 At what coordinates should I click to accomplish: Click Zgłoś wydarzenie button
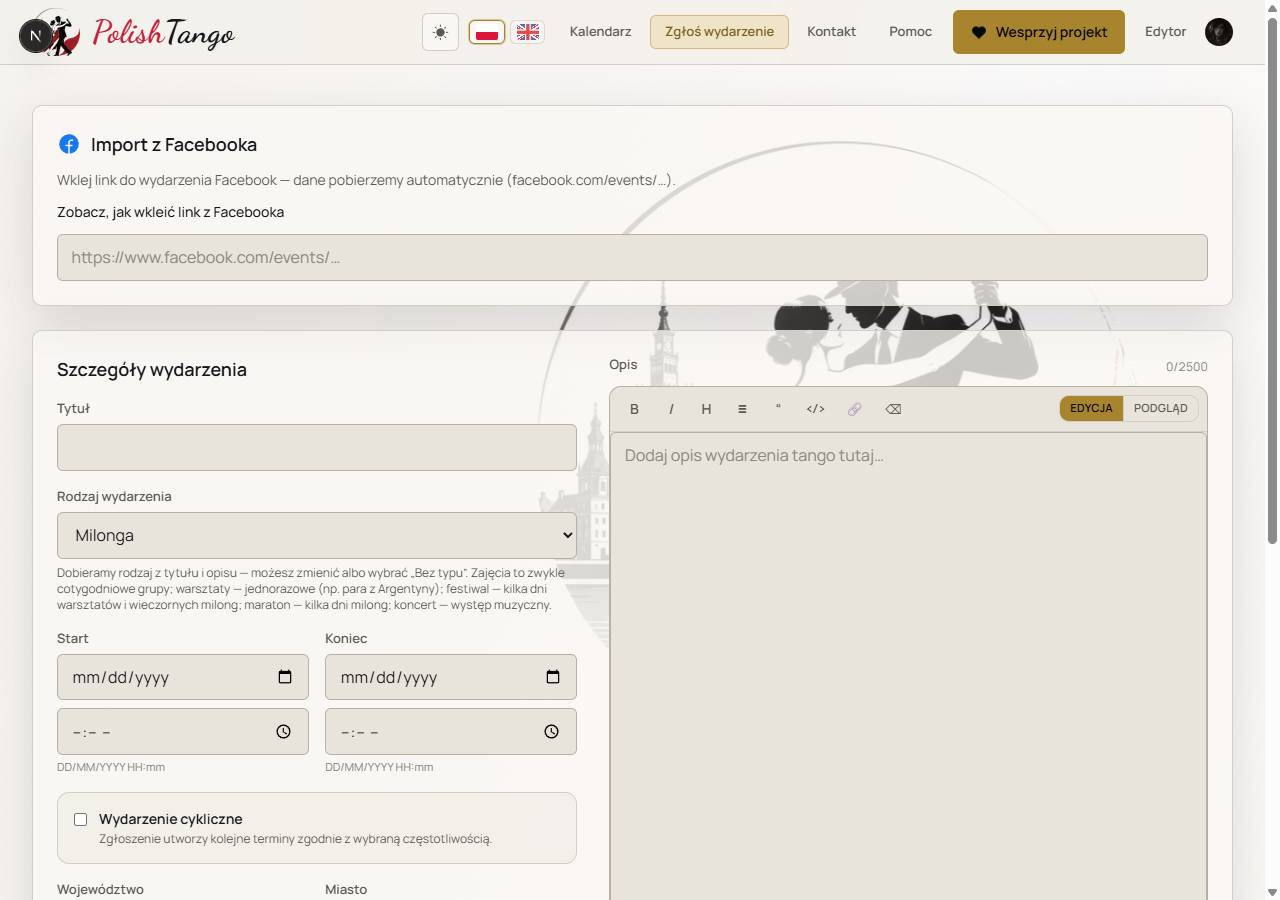click(x=719, y=32)
